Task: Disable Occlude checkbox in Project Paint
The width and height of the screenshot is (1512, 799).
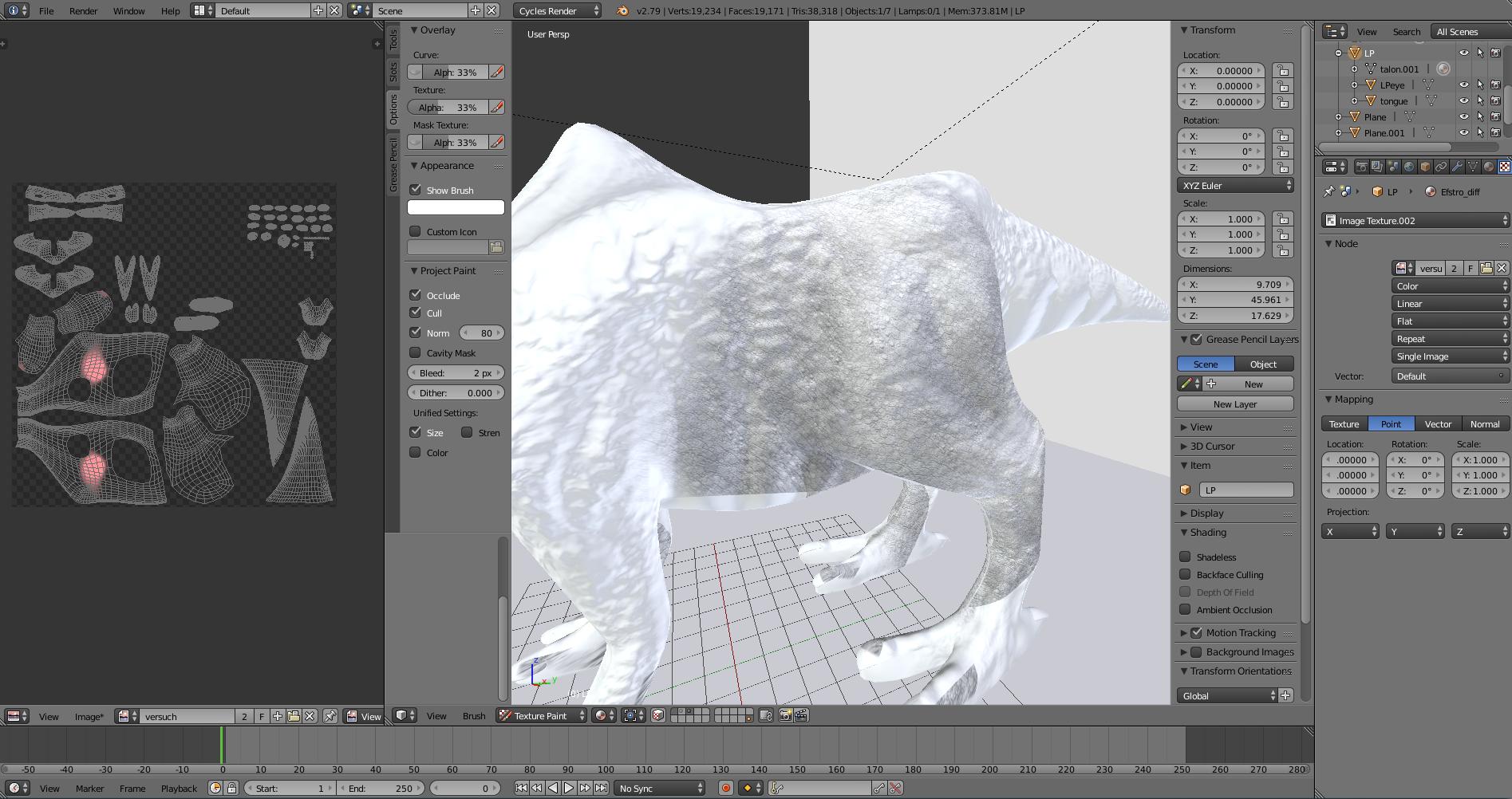Action: coord(415,295)
